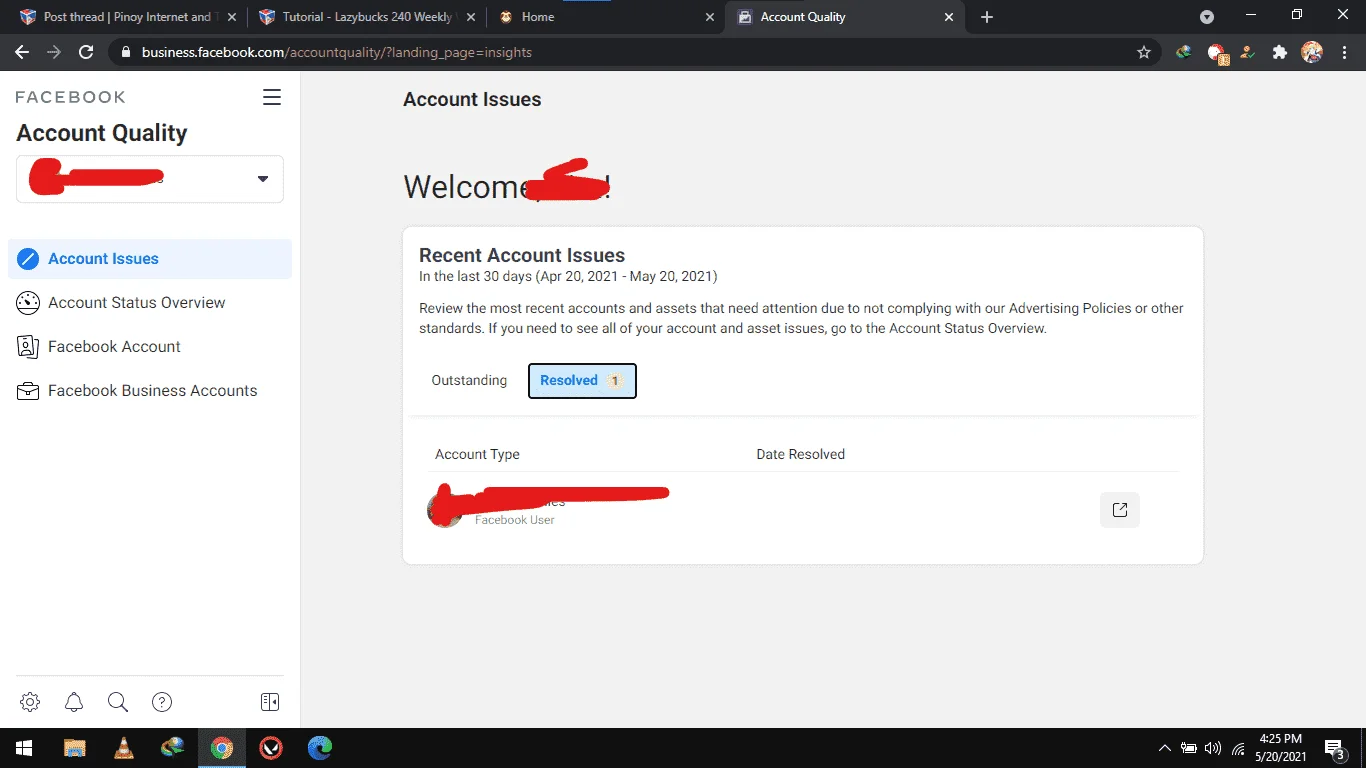Go back in browser history
The height and width of the screenshot is (768, 1366).
22,52
